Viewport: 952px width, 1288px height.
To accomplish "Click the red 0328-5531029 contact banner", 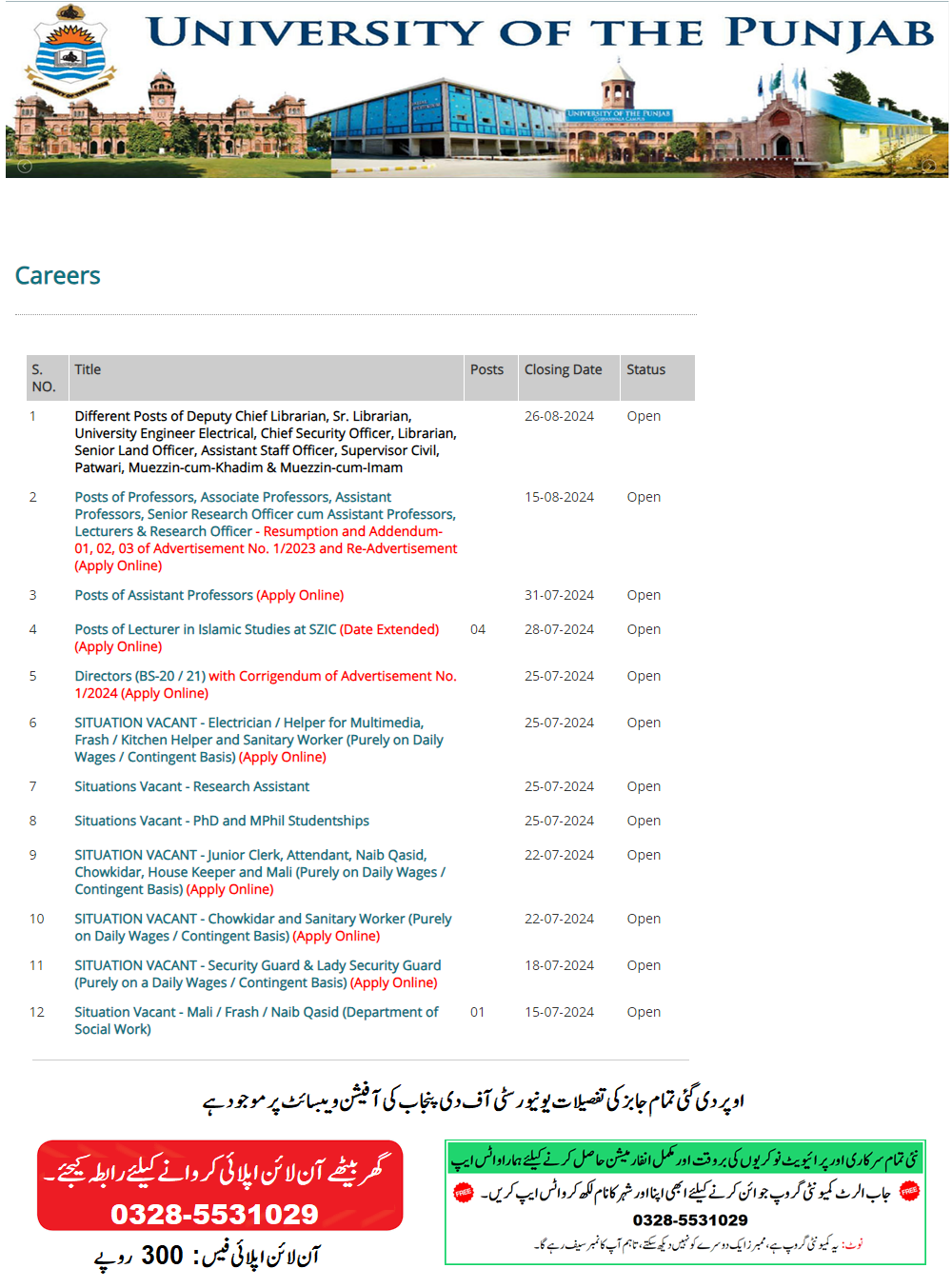I will (220, 1185).
